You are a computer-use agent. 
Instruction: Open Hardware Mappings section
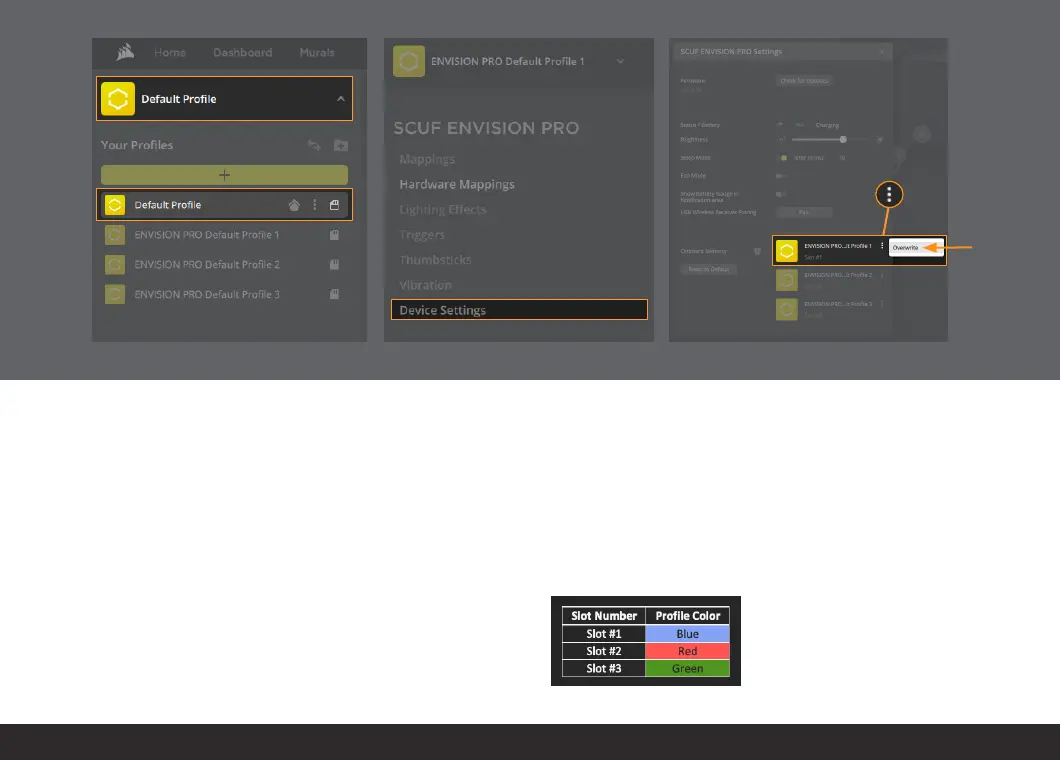457,185
